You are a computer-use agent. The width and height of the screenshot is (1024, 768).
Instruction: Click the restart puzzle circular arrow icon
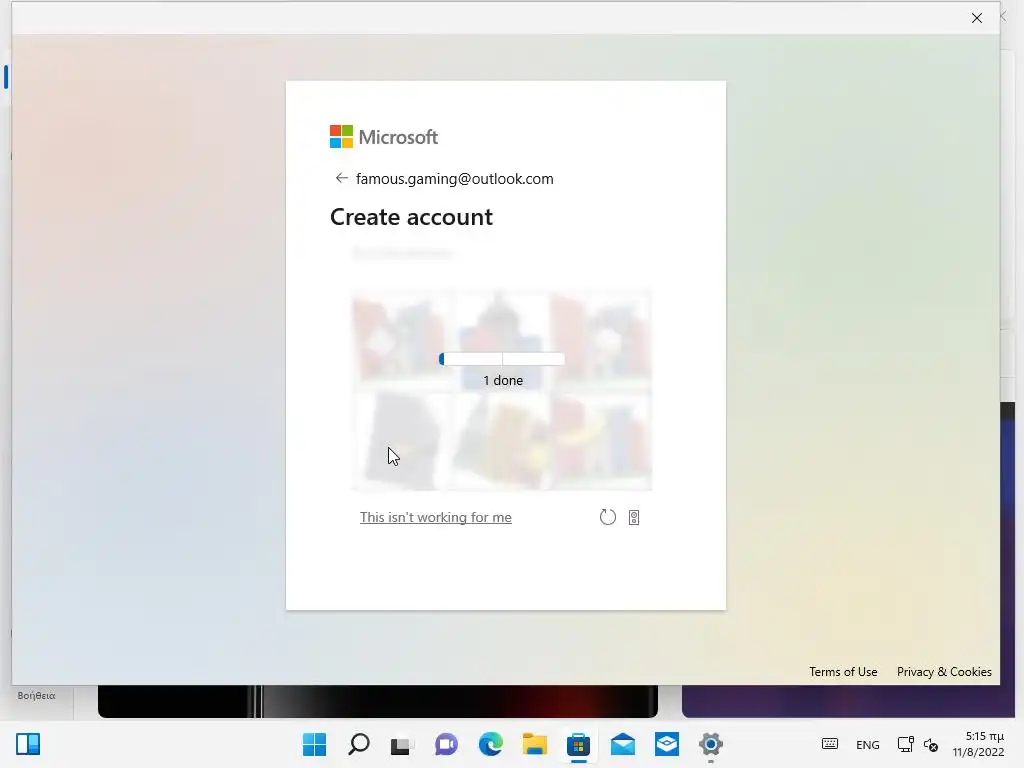pyautogui.click(x=607, y=517)
